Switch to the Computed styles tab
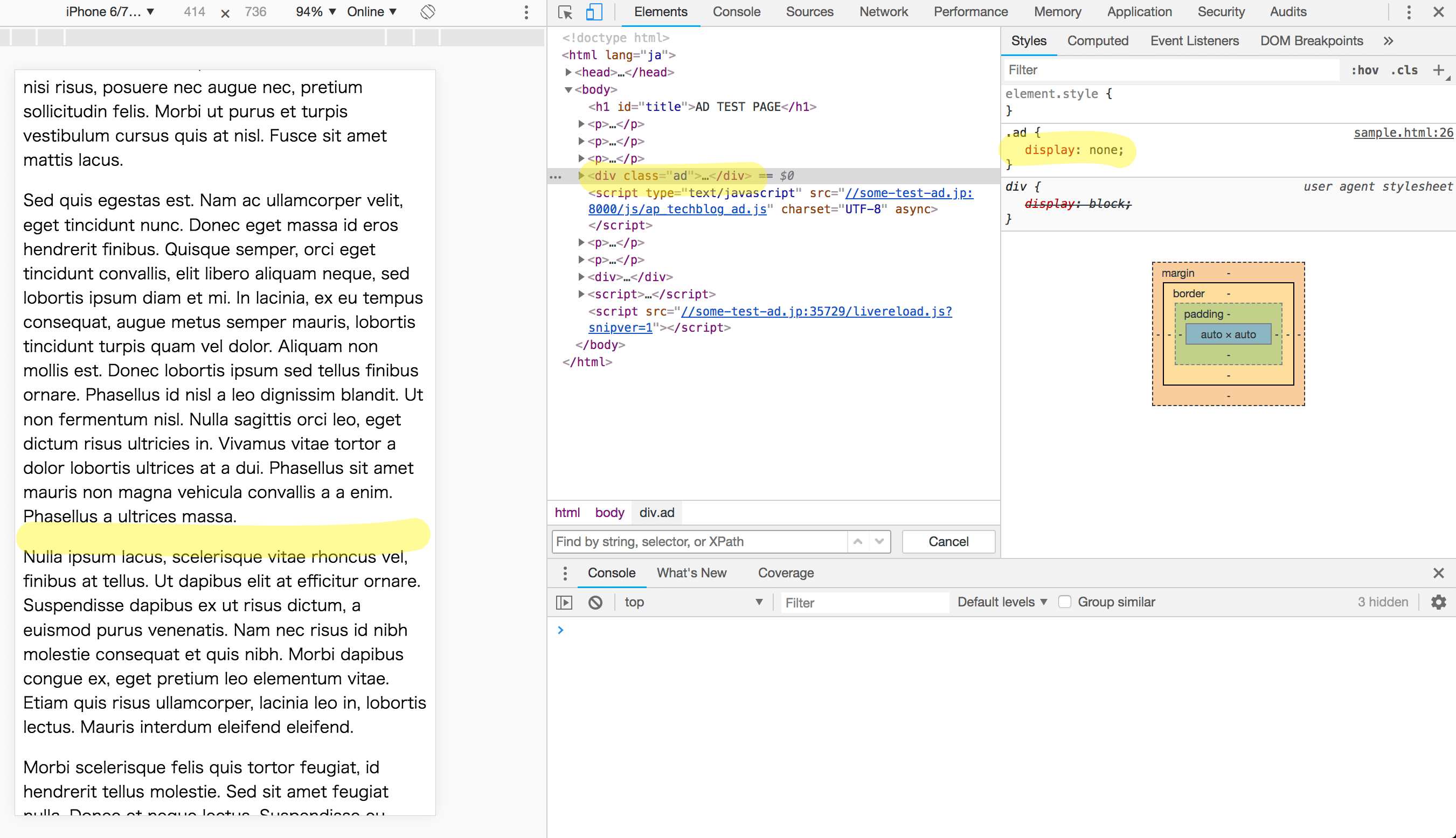This screenshot has width=1456, height=838. (1097, 41)
